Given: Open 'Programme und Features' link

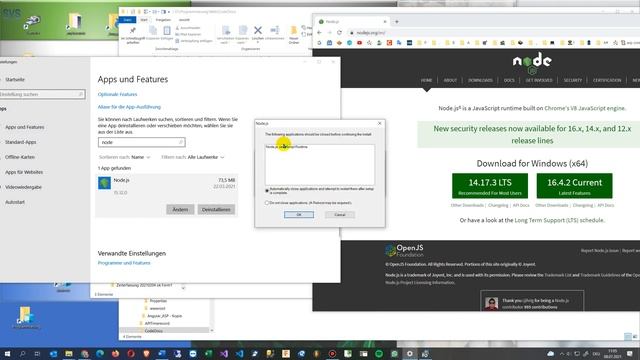Looking at the screenshot, I should [124, 263].
